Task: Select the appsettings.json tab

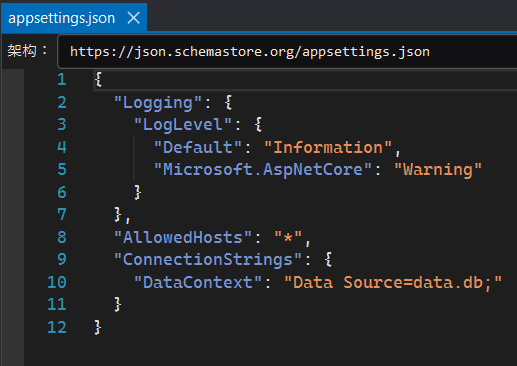Action: click(x=62, y=18)
